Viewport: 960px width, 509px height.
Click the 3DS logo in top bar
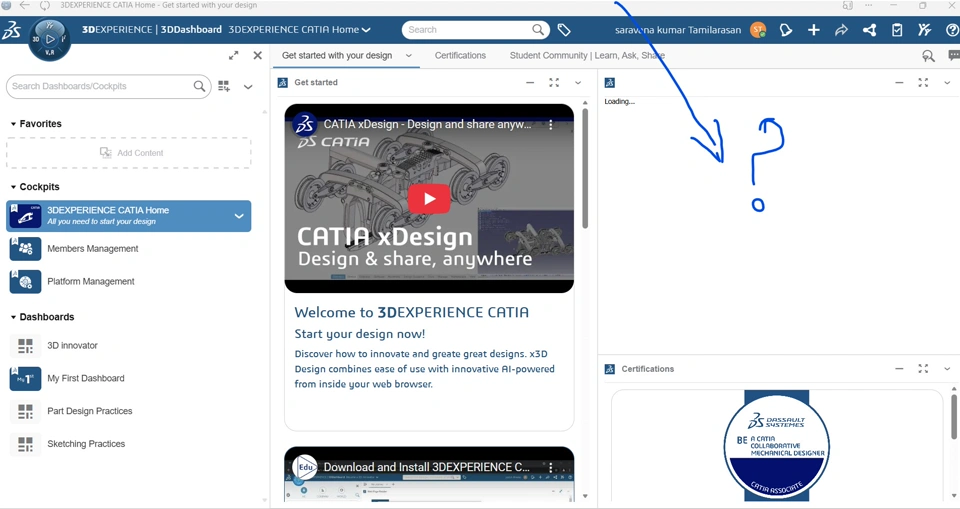[11, 30]
